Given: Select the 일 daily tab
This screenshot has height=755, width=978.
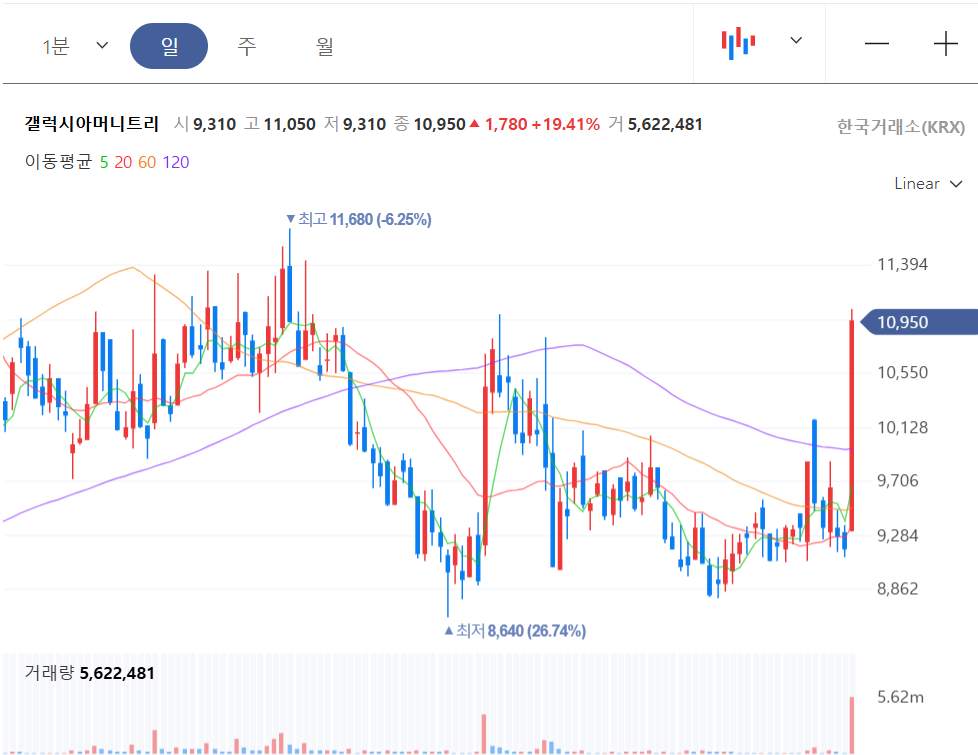Looking at the screenshot, I should (x=168, y=46).
